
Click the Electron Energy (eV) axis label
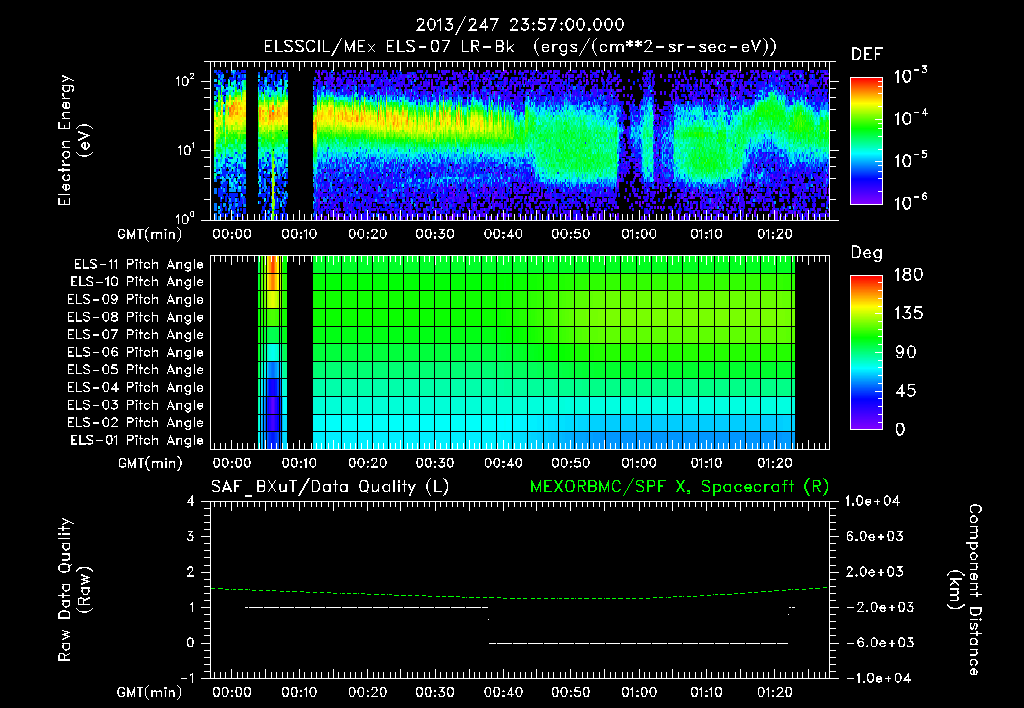(74, 140)
